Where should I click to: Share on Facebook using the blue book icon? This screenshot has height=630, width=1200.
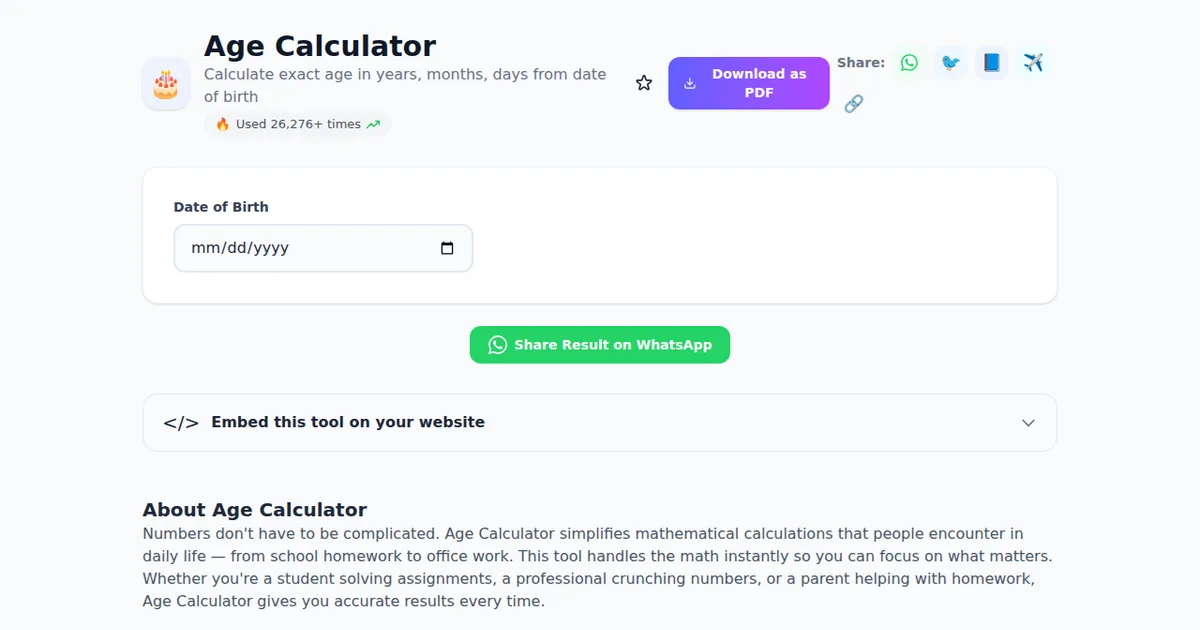(991, 63)
